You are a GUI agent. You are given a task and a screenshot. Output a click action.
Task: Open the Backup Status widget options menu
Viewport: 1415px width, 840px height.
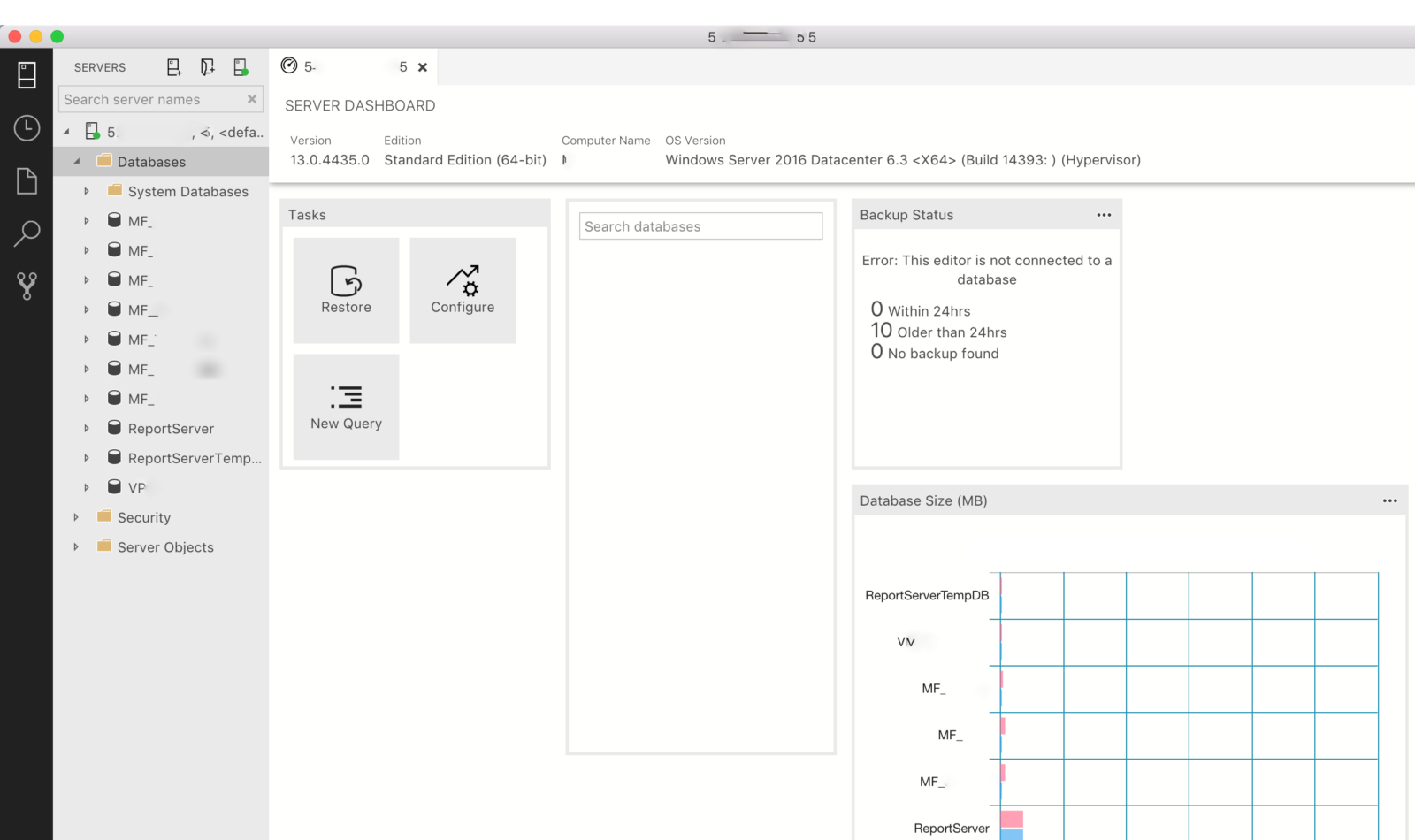(1103, 214)
